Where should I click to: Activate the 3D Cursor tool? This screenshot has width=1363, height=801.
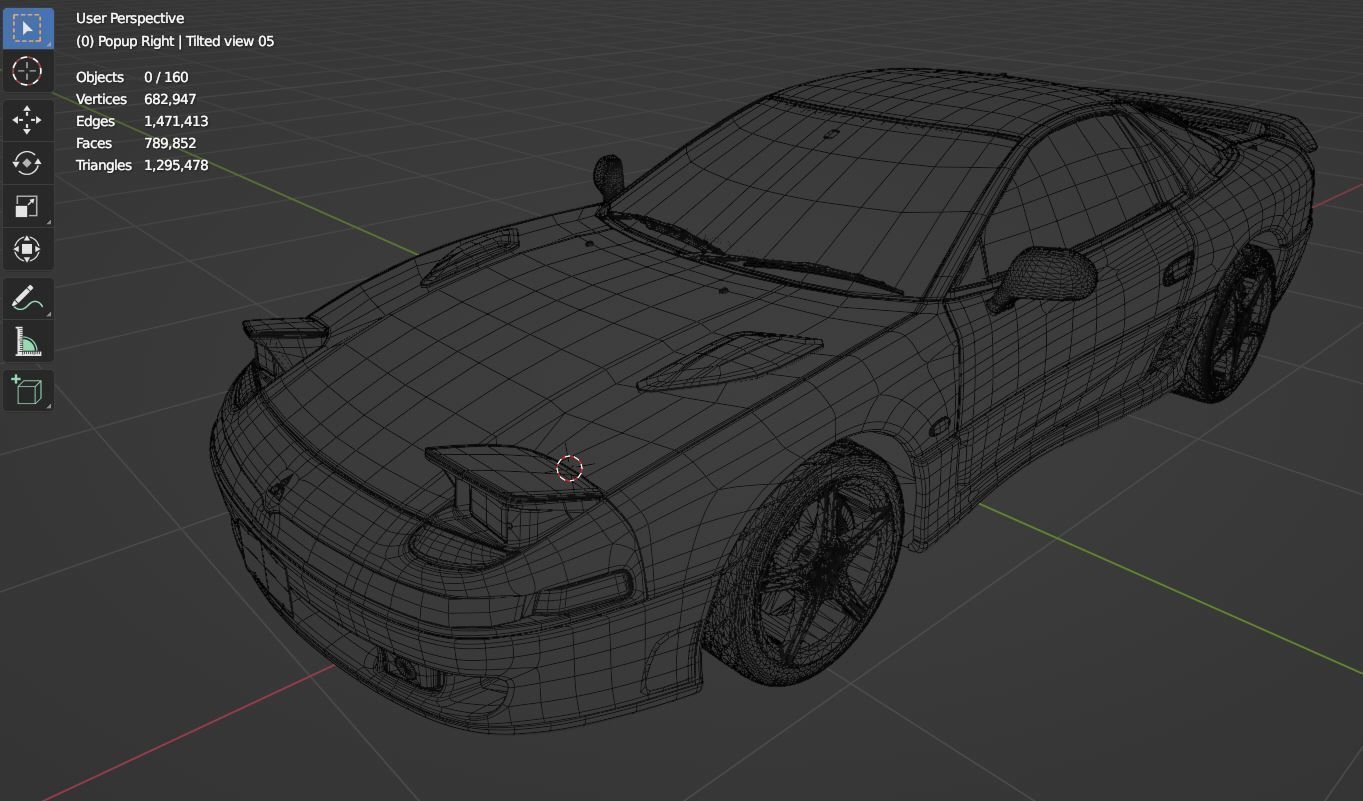click(27, 71)
